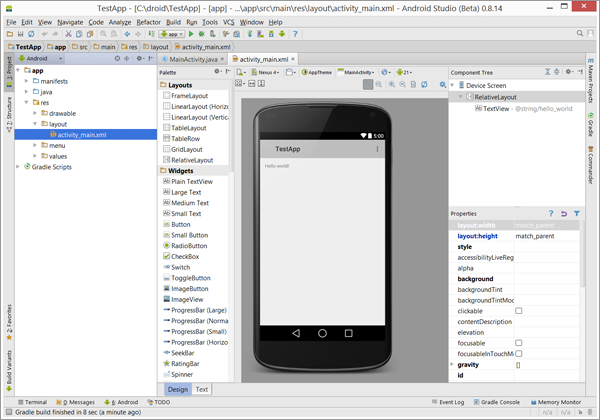
Task: Select the activity_main.xml file in project tree
Action: [86, 135]
